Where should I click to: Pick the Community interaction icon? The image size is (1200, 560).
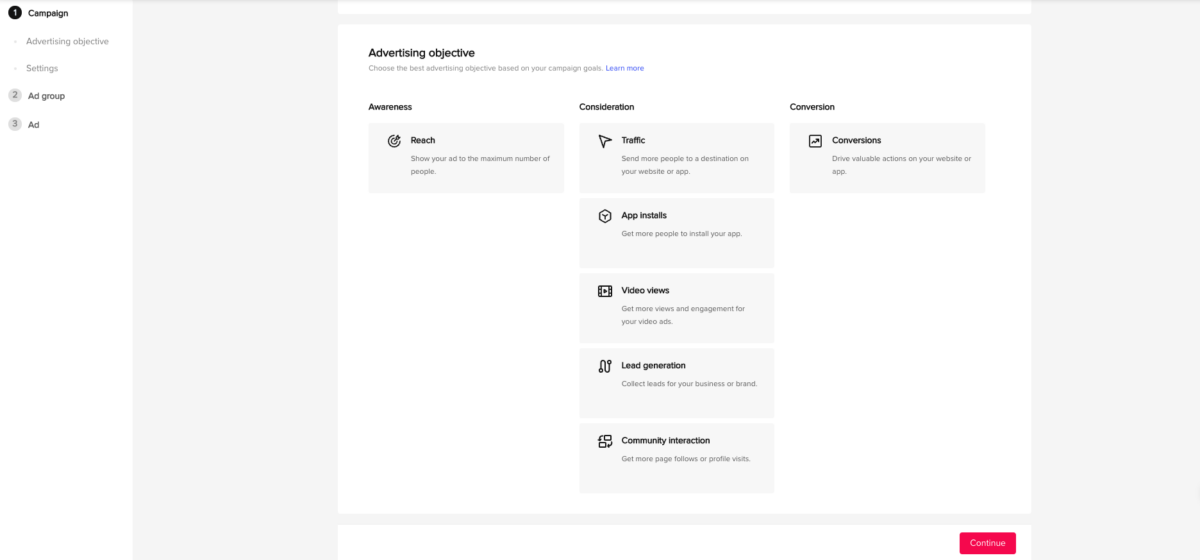pos(605,441)
